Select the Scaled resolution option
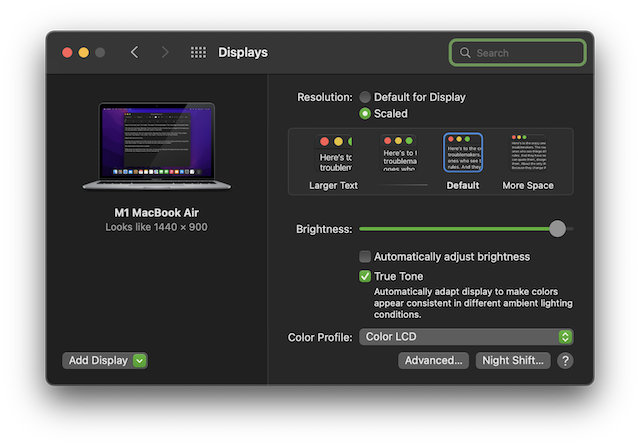This screenshot has width=640, height=446. point(365,113)
